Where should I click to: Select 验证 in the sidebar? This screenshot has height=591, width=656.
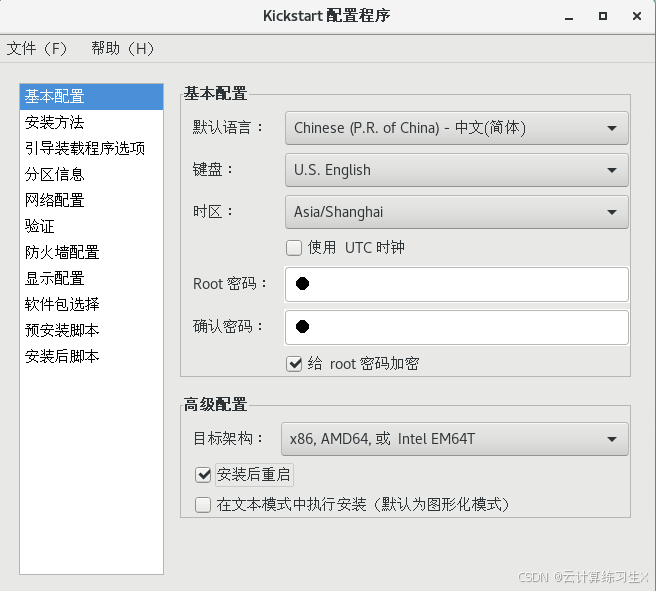click(x=91, y=226)
